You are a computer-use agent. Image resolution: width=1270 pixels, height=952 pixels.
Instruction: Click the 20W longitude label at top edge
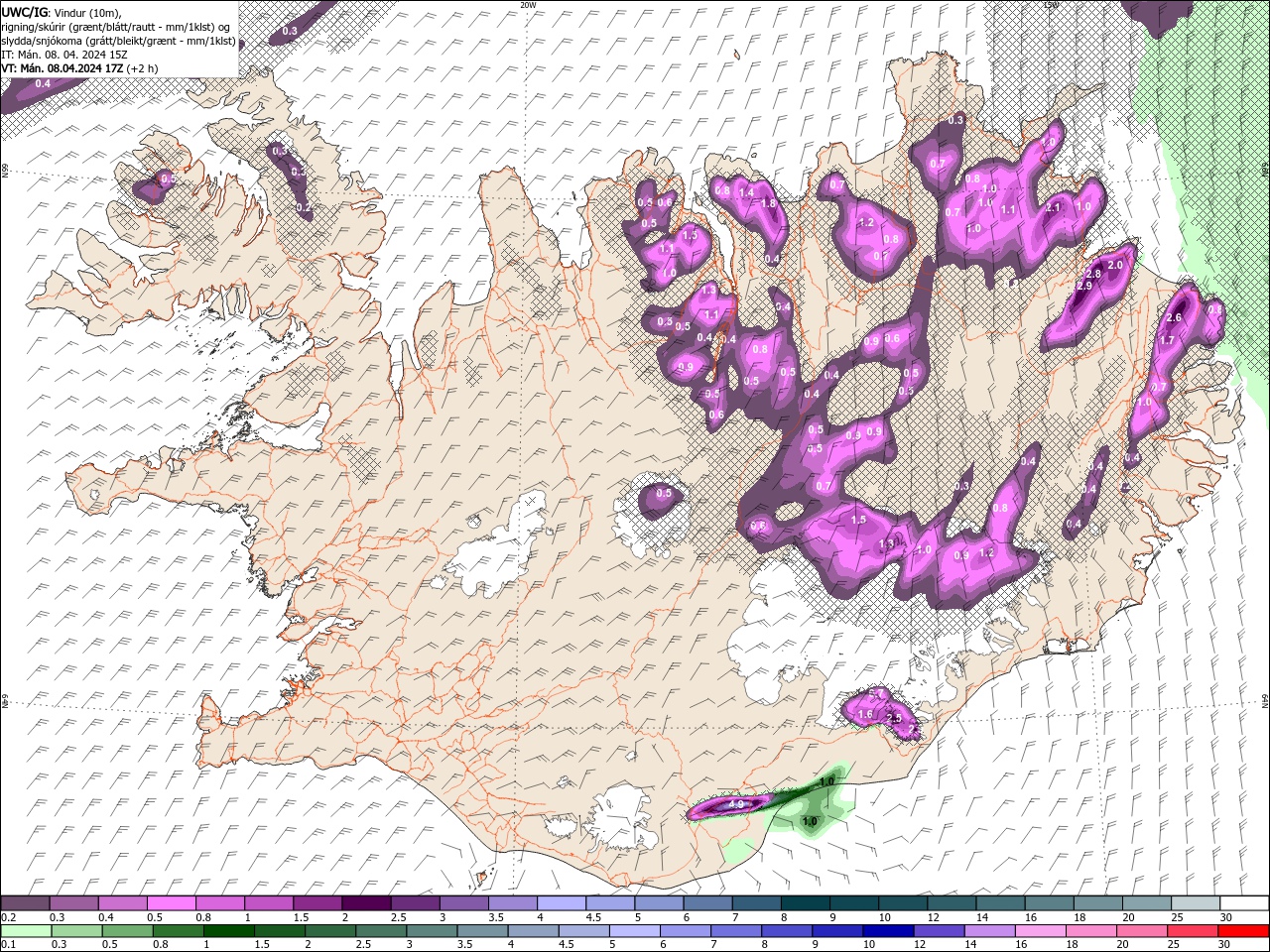click(x=527, y=5)
